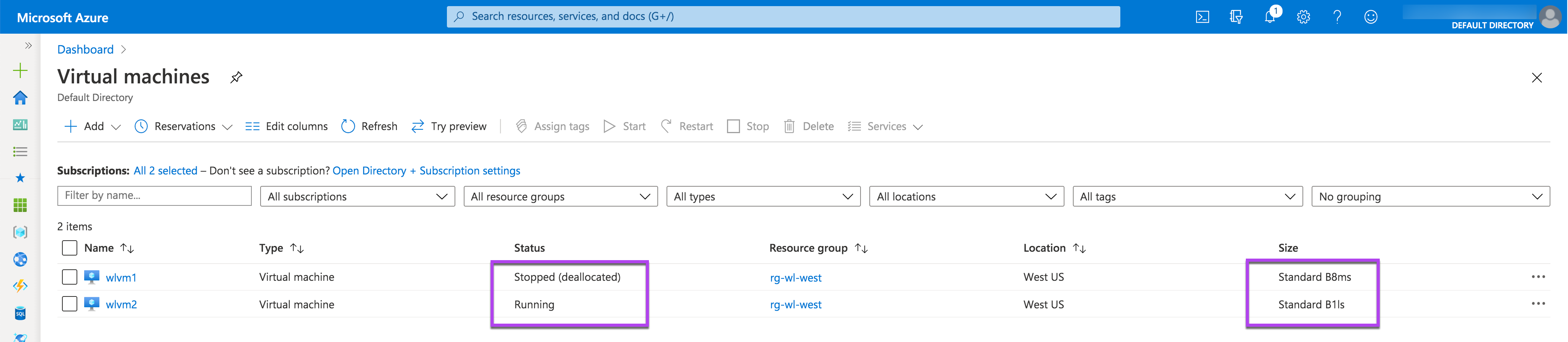Open Directory + Subscription settings link
This screenshot has height=342, width=1568.
[x=426, y=171]
